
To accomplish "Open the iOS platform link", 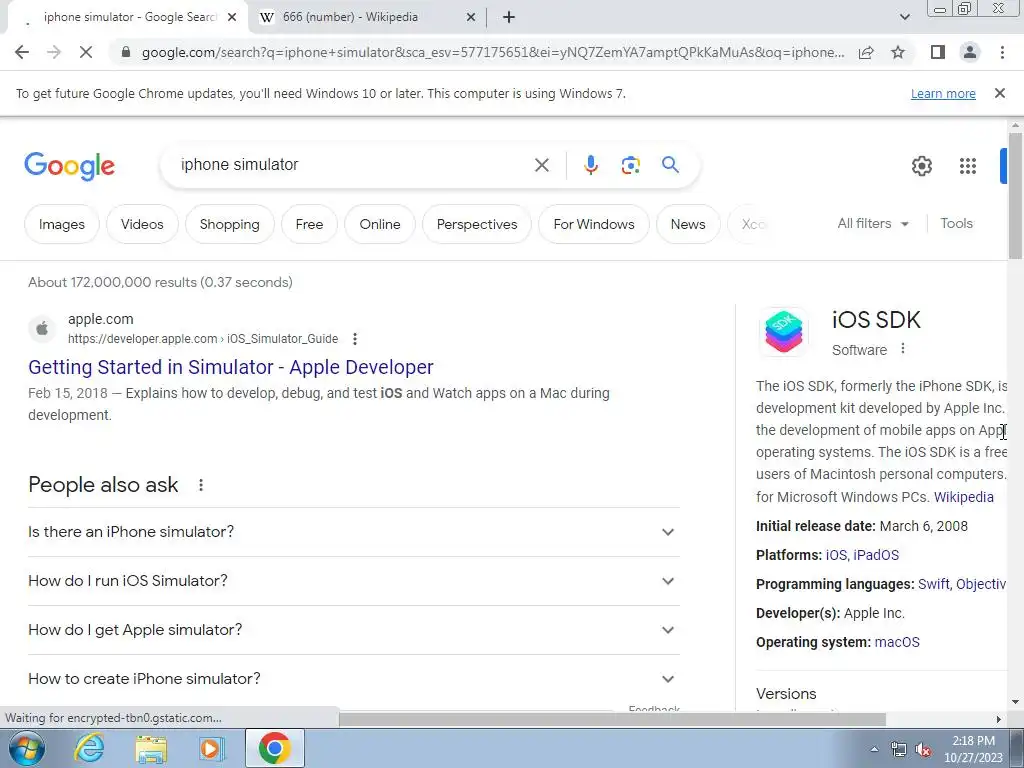I will point(835,555).
